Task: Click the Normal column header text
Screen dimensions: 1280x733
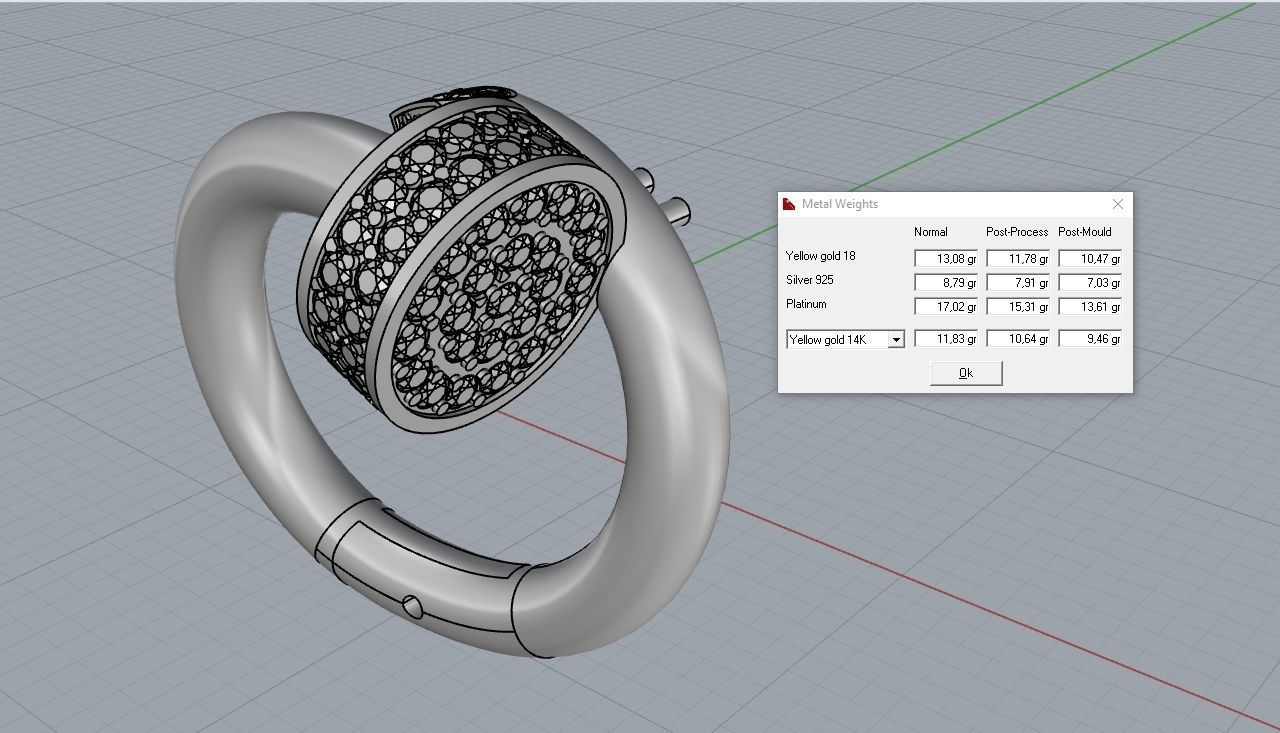Action: pyautogui.click(x=930, y=232)
